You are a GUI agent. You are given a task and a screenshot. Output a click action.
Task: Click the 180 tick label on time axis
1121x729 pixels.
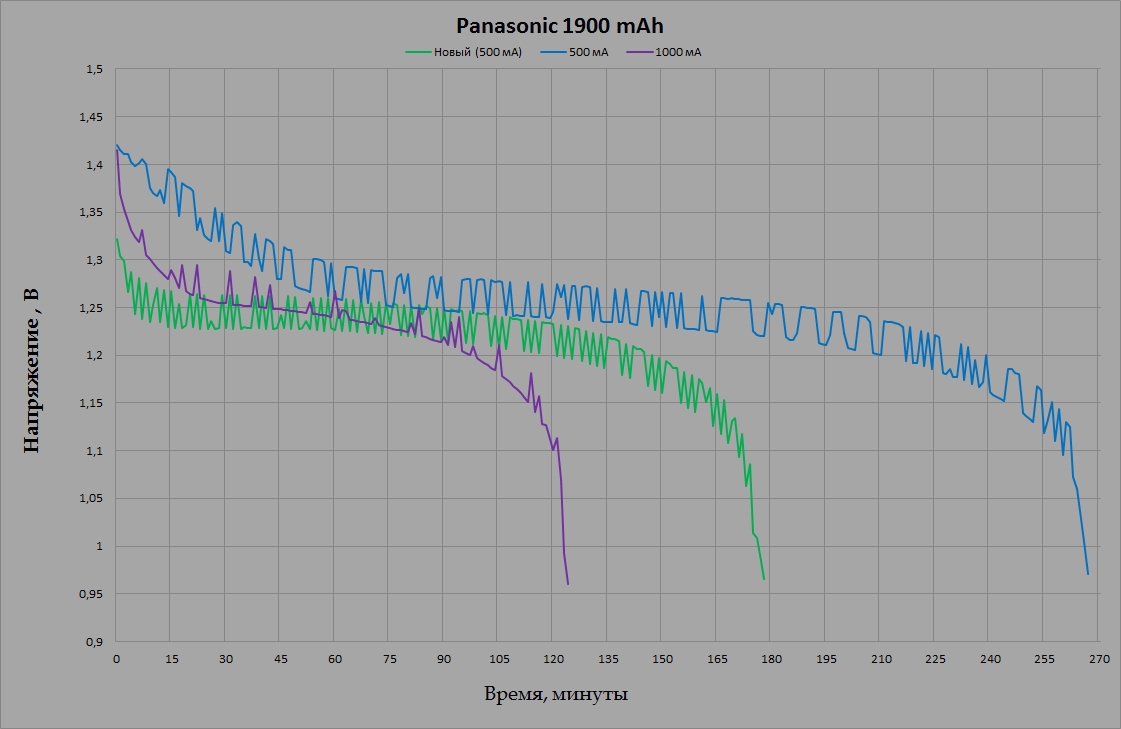click(x=771, y=658)
